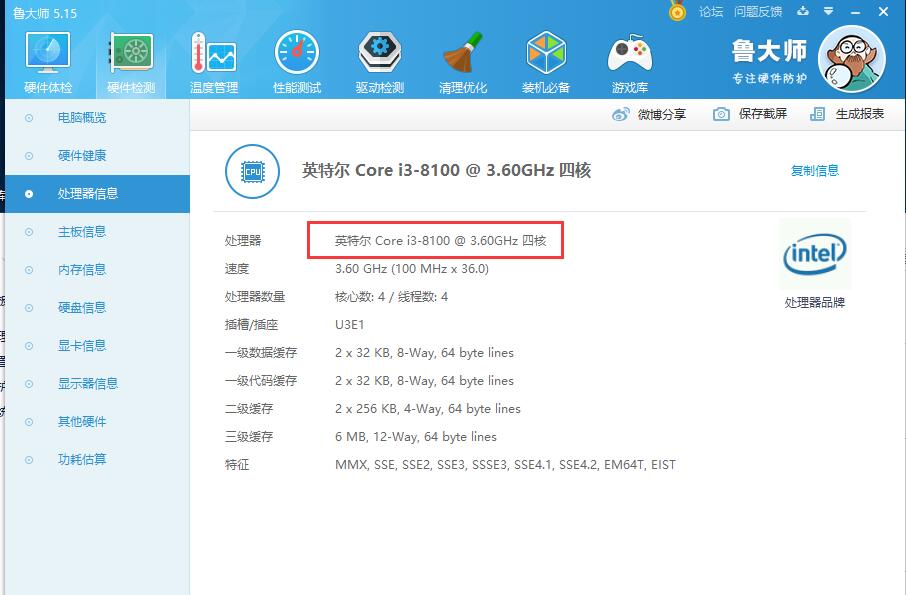Open 温度管理 temperature management
This screenshot has height=595, width=906.
pos(213,60)
